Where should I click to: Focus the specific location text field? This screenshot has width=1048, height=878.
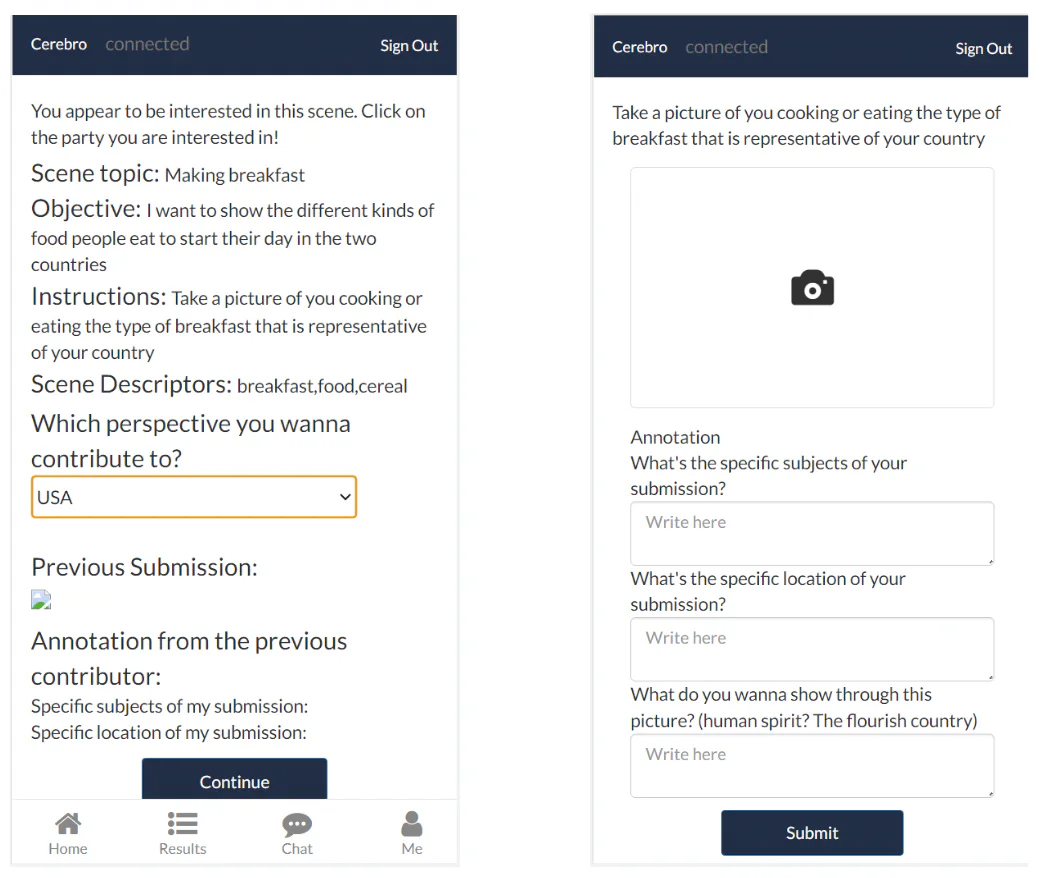(x=811, y=649)
